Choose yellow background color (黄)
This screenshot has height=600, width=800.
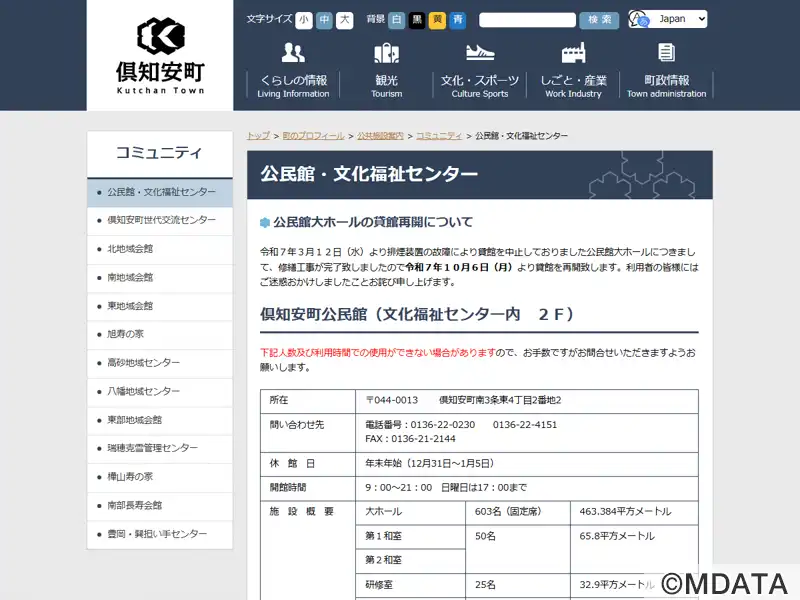pos(437,20)
